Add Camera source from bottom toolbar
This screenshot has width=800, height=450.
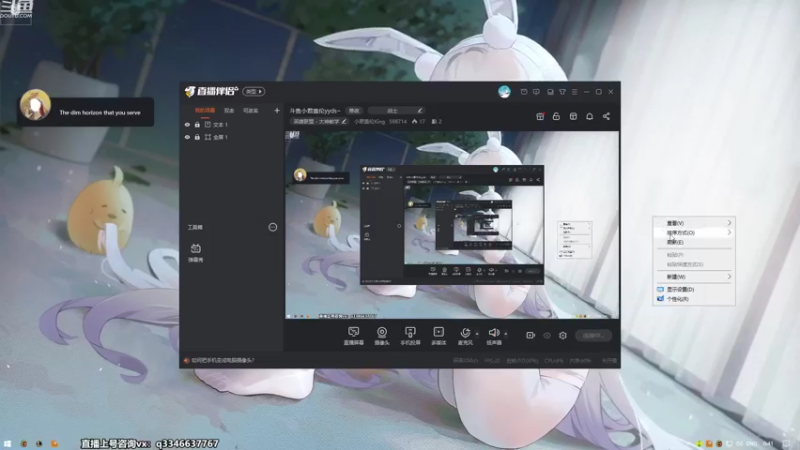(x=382, y=336)
